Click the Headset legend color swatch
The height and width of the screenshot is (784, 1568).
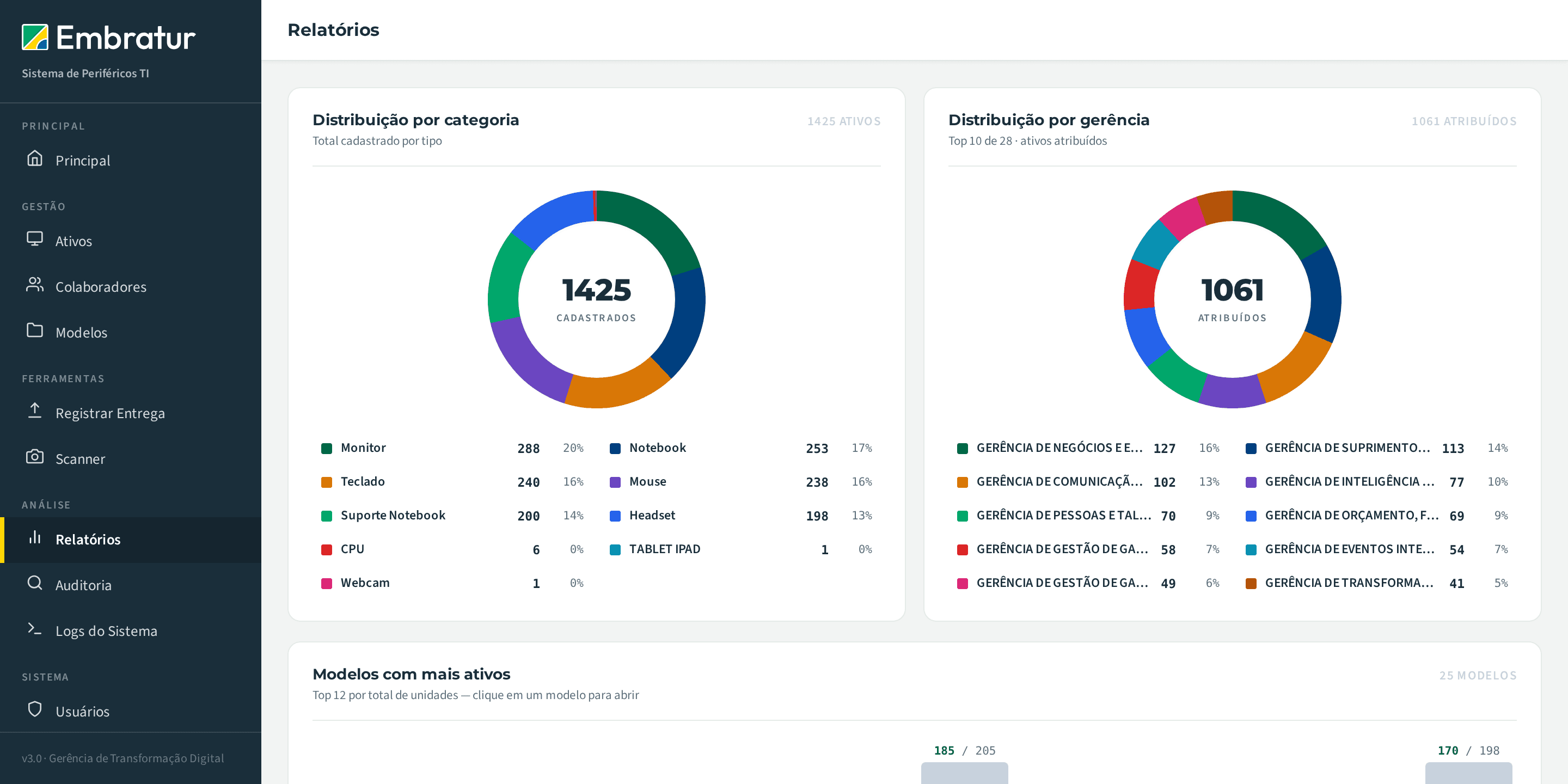tap(615, 516)
